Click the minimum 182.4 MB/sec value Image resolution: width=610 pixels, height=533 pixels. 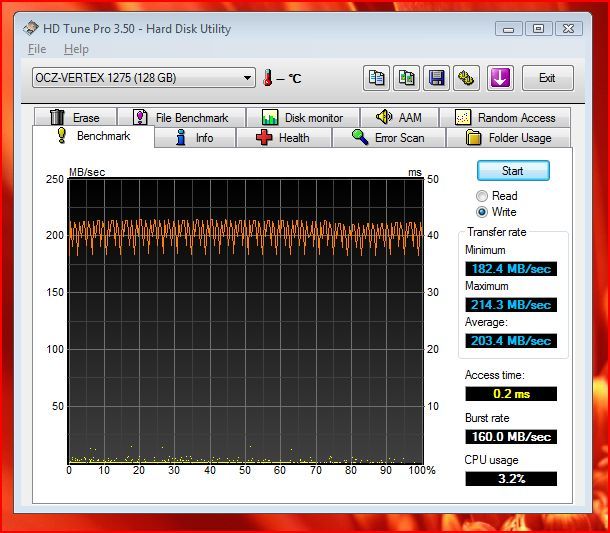click(511, 269)
